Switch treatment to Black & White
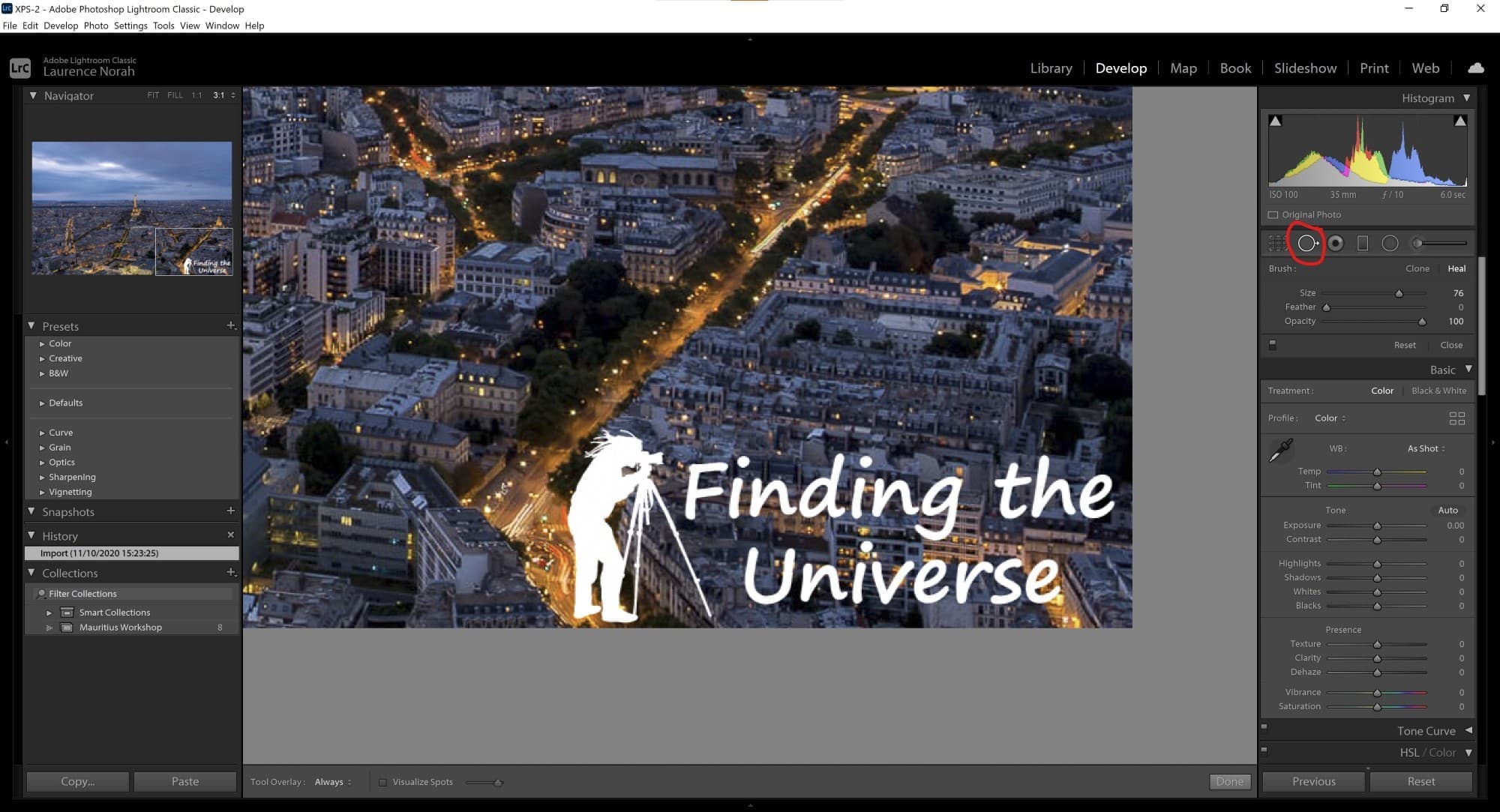This screenshot has width=1500, height=812. click(x=1438, y=391)
